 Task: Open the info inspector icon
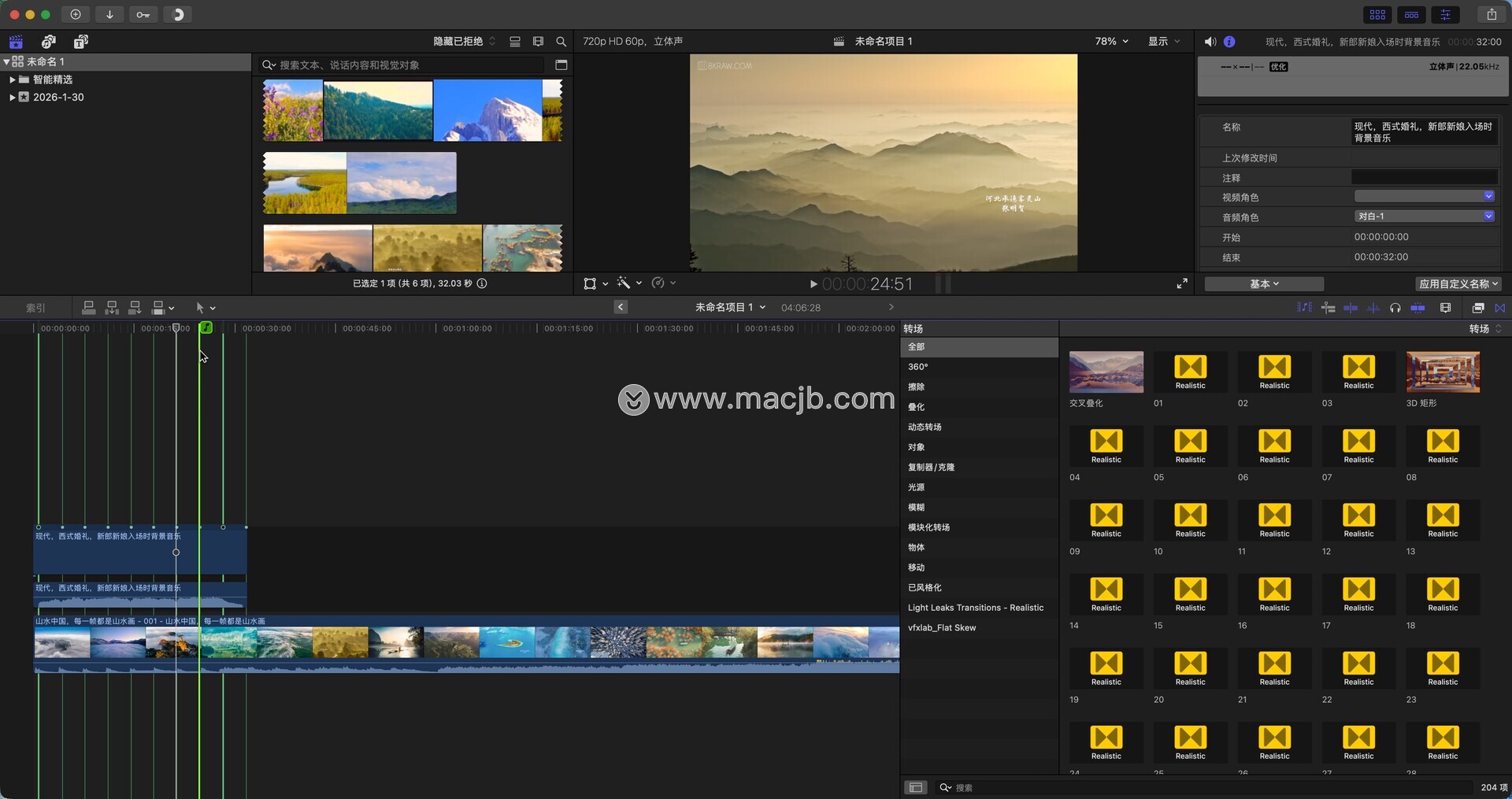click(x=1229, y=42)
